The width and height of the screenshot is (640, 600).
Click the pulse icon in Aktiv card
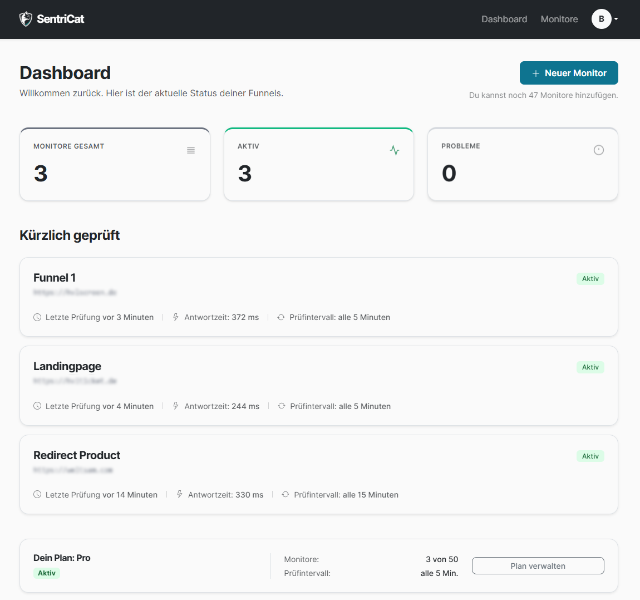(x=394, y=150)
